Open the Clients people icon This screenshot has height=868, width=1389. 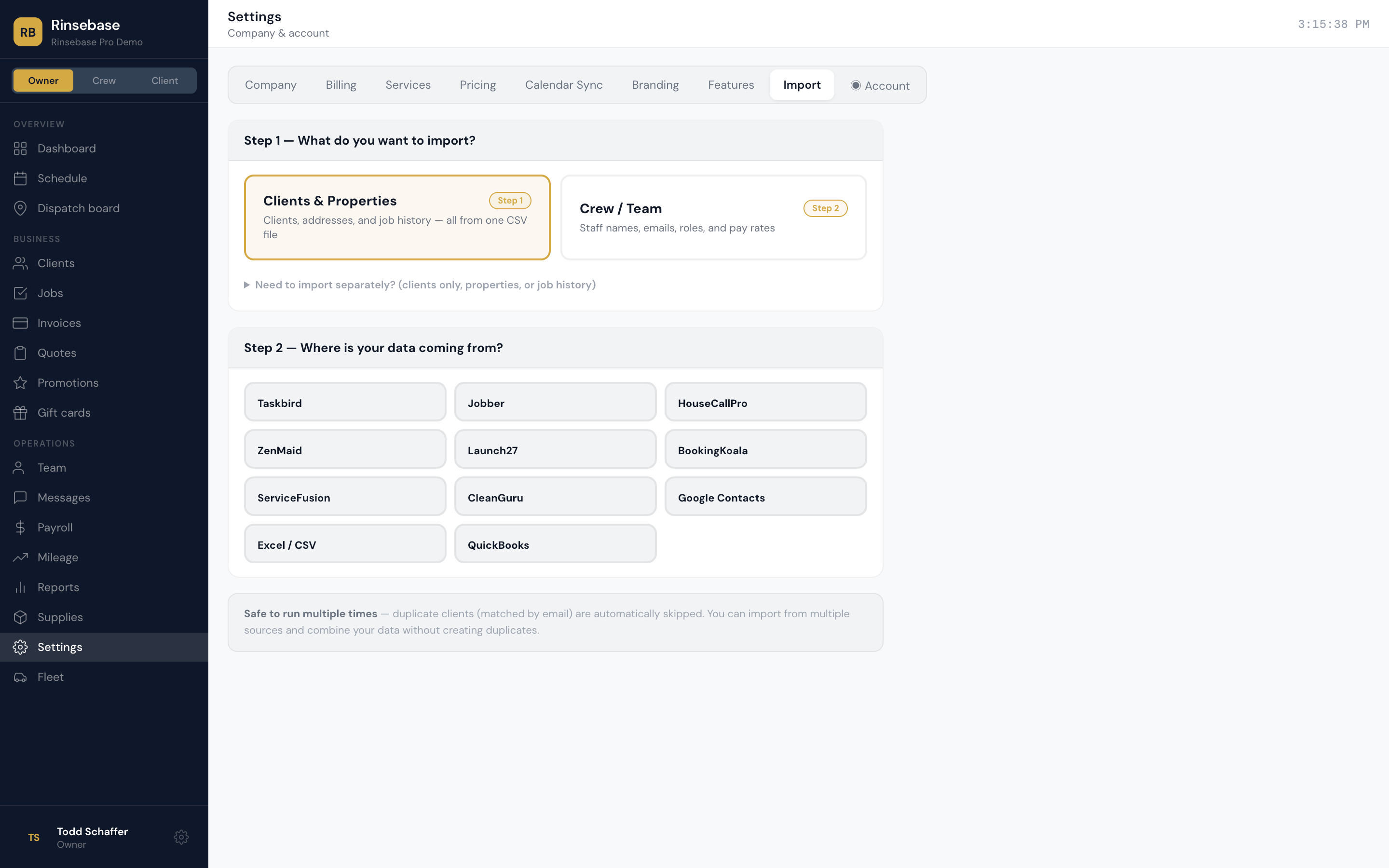coord(20,263)
